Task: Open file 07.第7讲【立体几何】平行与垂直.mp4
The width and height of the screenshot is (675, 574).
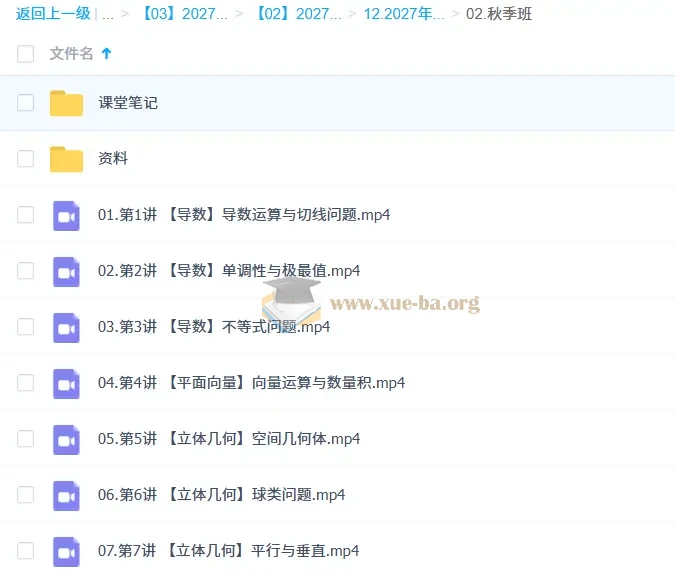Action: pyautogui.click(x=228, y=550)
